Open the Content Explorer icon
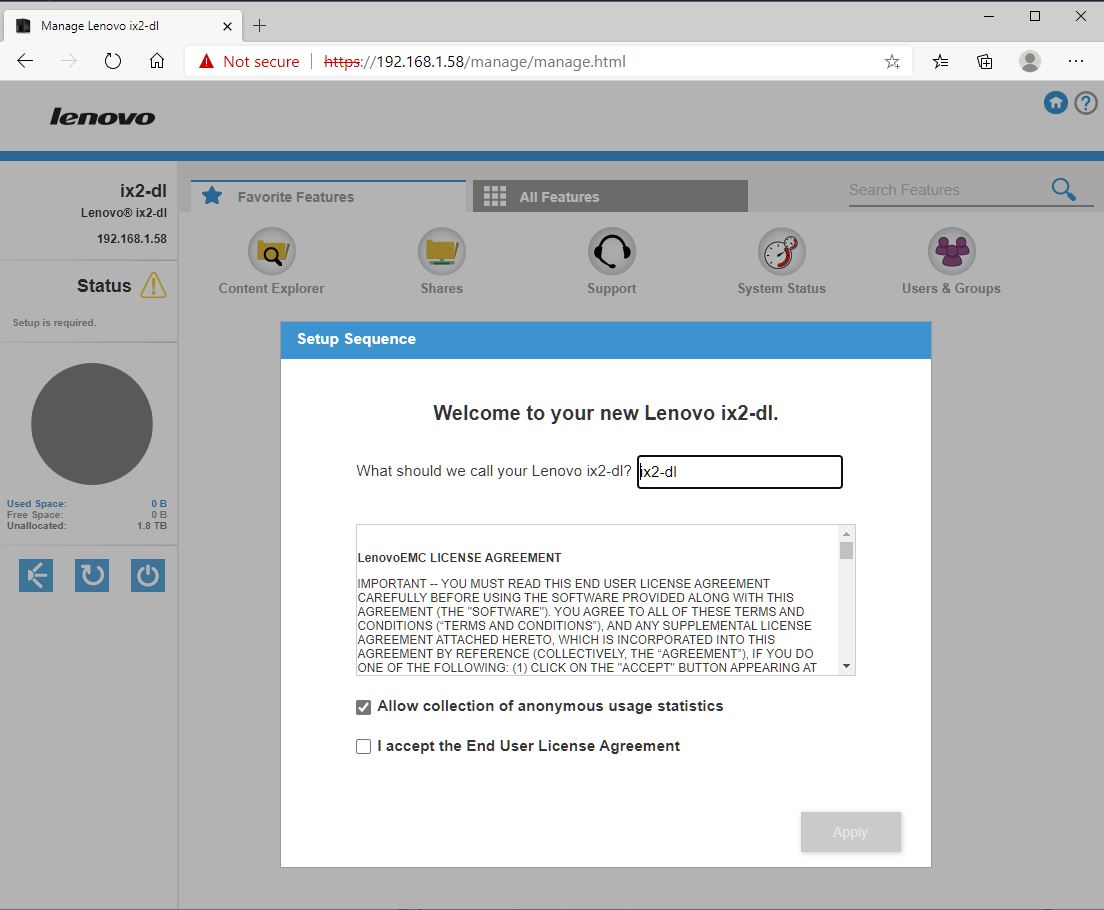Viewport: 1104px width, 910px height. tap(271, 251)
